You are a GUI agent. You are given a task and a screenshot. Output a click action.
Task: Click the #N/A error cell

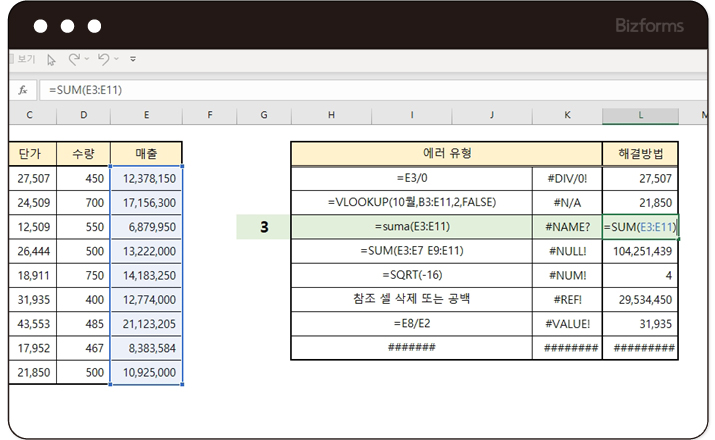tap(567, 202)
